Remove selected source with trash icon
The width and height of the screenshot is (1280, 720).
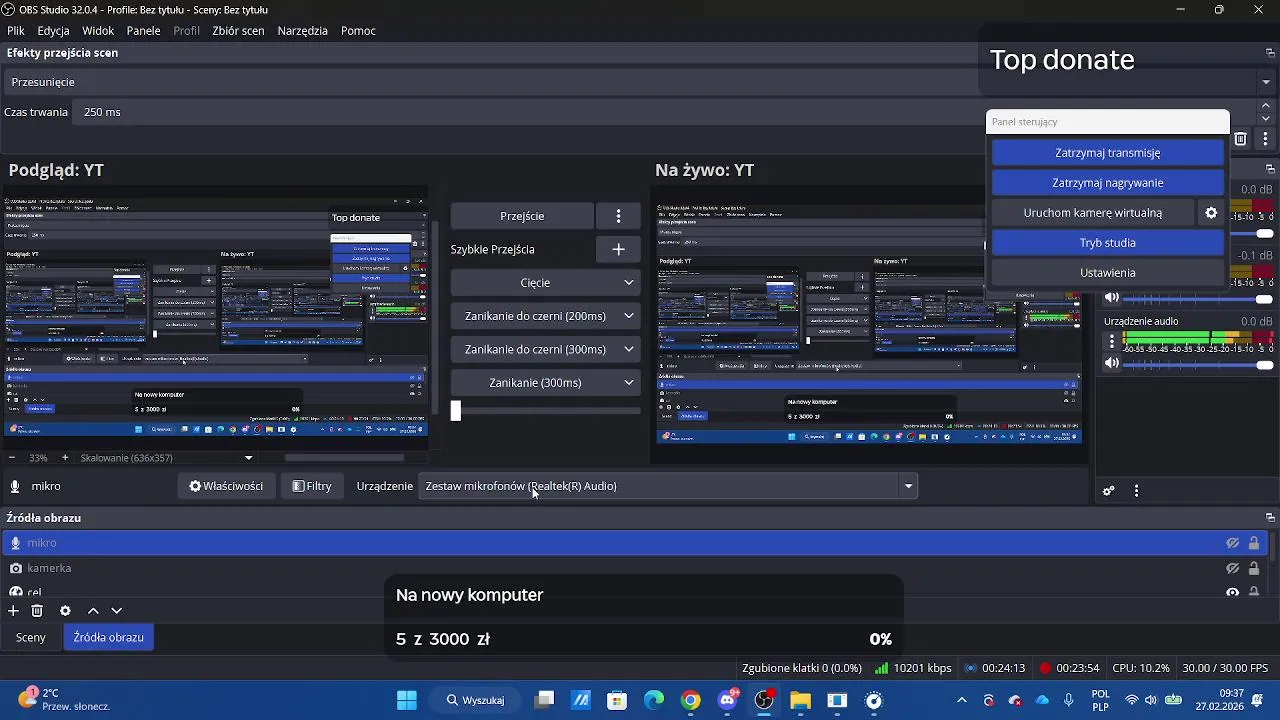pos(37,611)
